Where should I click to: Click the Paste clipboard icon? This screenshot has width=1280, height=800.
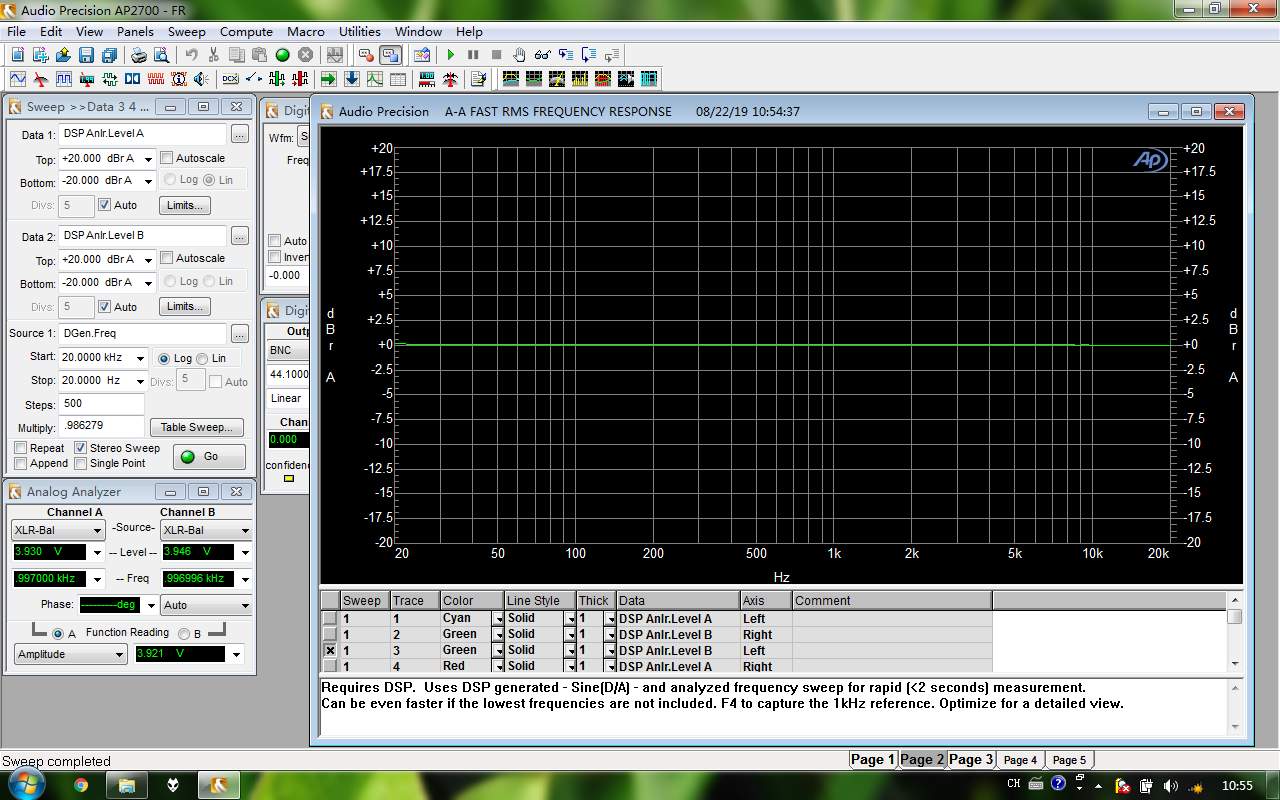click(260, 55)
